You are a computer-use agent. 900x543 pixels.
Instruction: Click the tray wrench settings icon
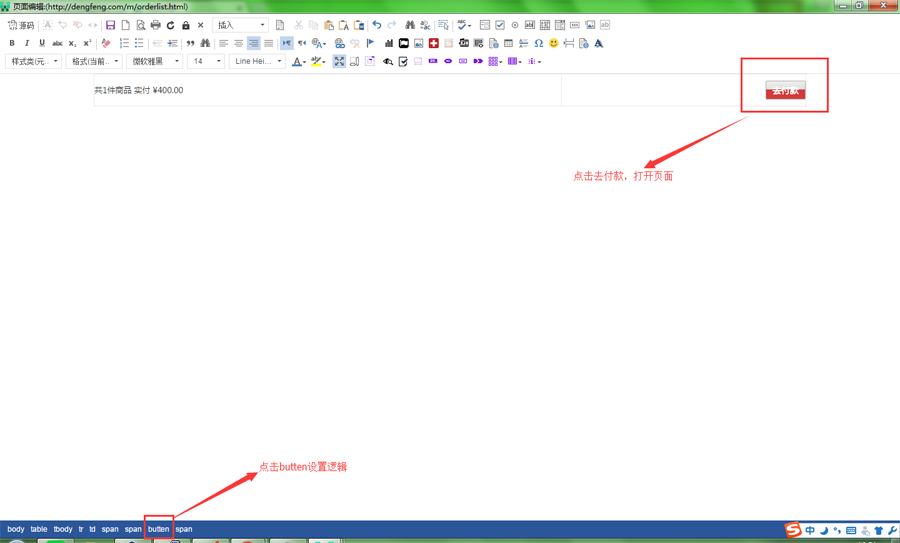coord(892,530)
